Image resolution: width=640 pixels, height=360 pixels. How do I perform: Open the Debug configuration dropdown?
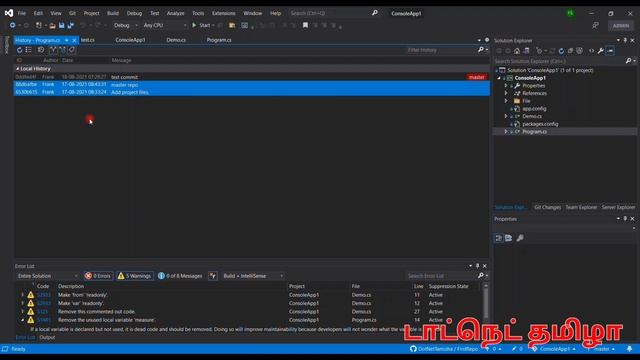(125, 25)
